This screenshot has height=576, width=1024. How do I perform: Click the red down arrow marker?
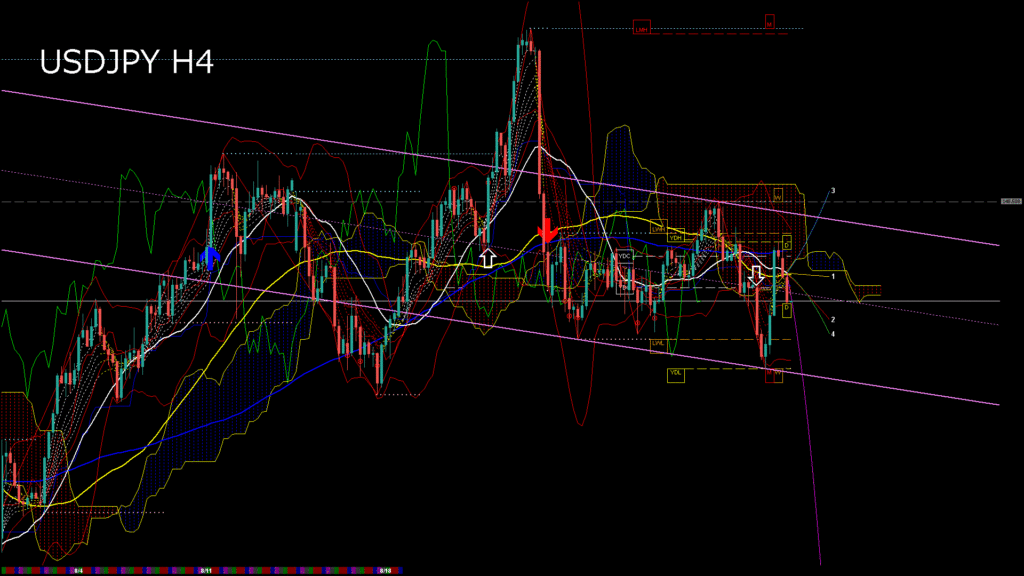547,231
